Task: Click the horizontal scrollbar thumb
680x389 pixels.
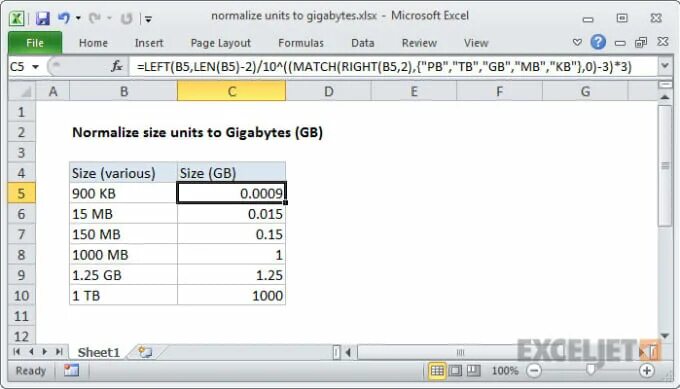Action: point(460,352)
